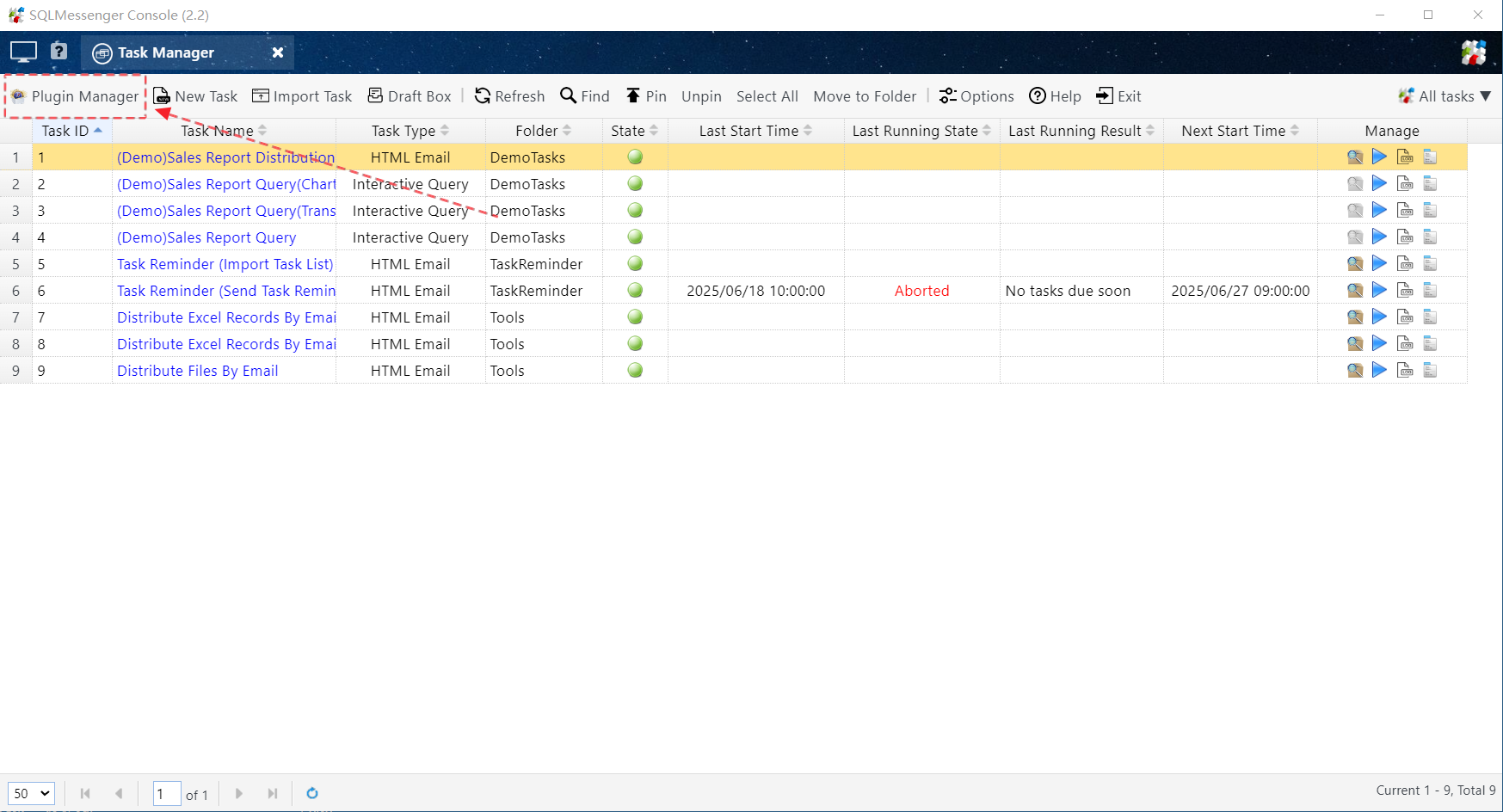Open menu icon for task 6 row
Screen dimensions: 1503x812
(1430, 290)
